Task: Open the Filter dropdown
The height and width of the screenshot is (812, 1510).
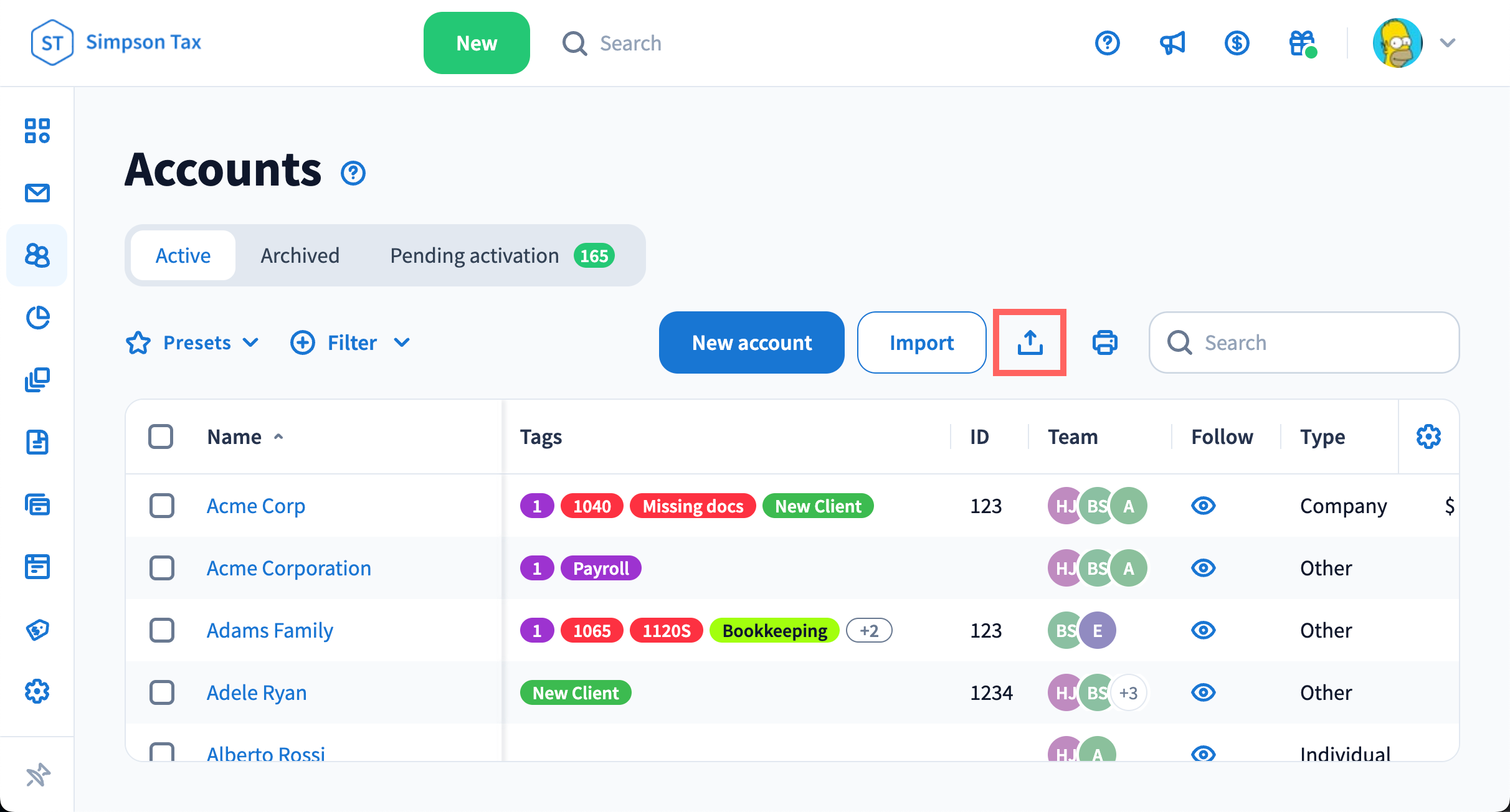Action: [351, 342]
